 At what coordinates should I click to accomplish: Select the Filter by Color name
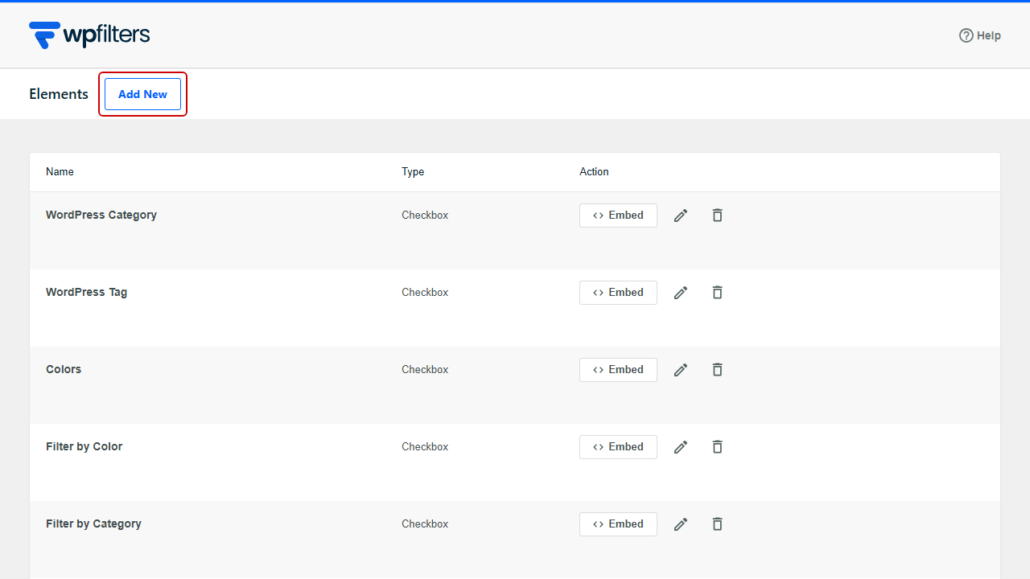[84, 446]
